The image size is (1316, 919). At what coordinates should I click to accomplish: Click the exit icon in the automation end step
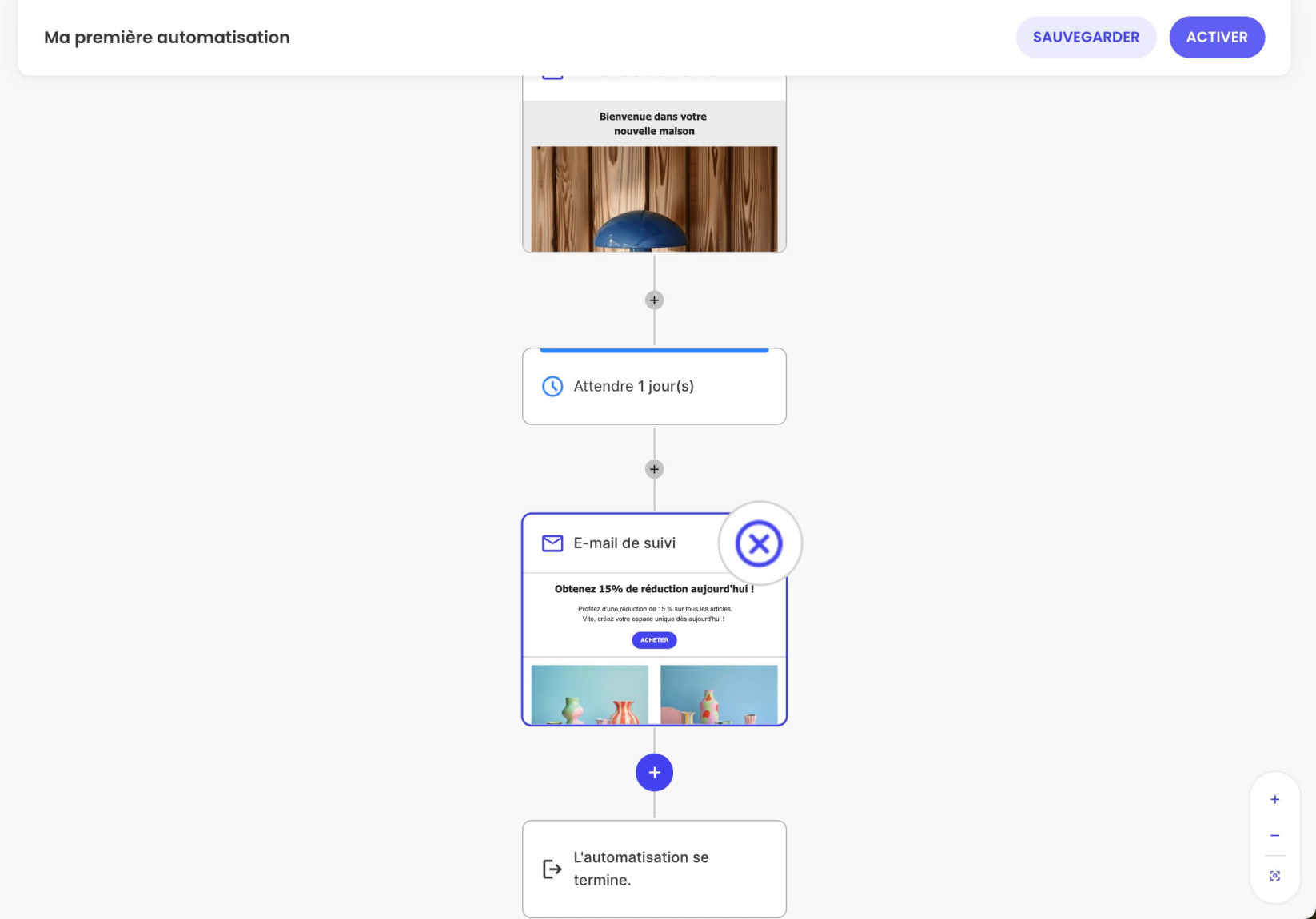point(552,869)
